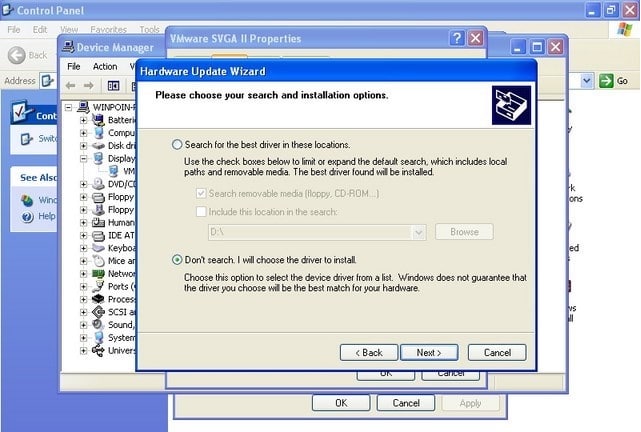The image size is (641, 432).
Task: Click the Mice category icon
Action: 98,261
